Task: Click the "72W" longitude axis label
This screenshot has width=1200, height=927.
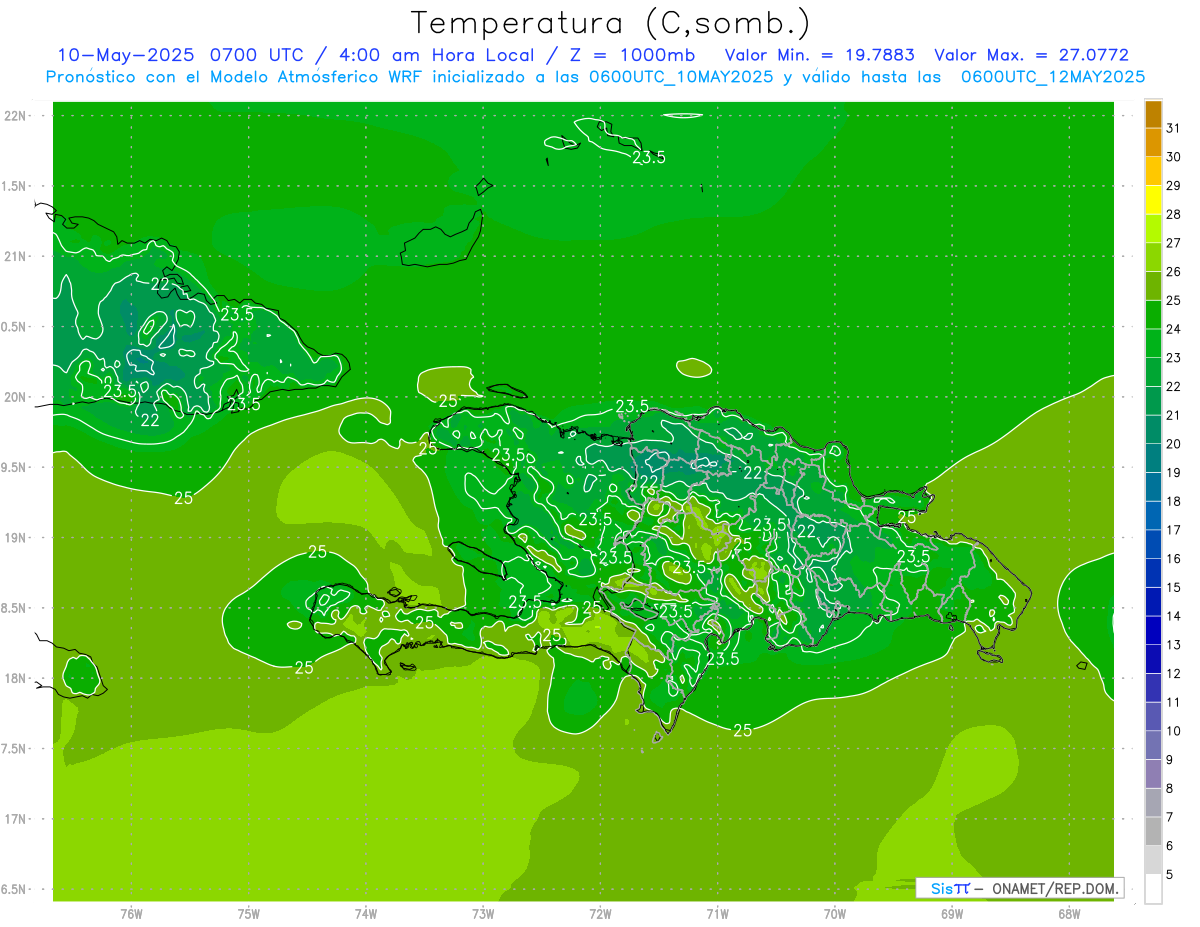Action: pos(601,914)
